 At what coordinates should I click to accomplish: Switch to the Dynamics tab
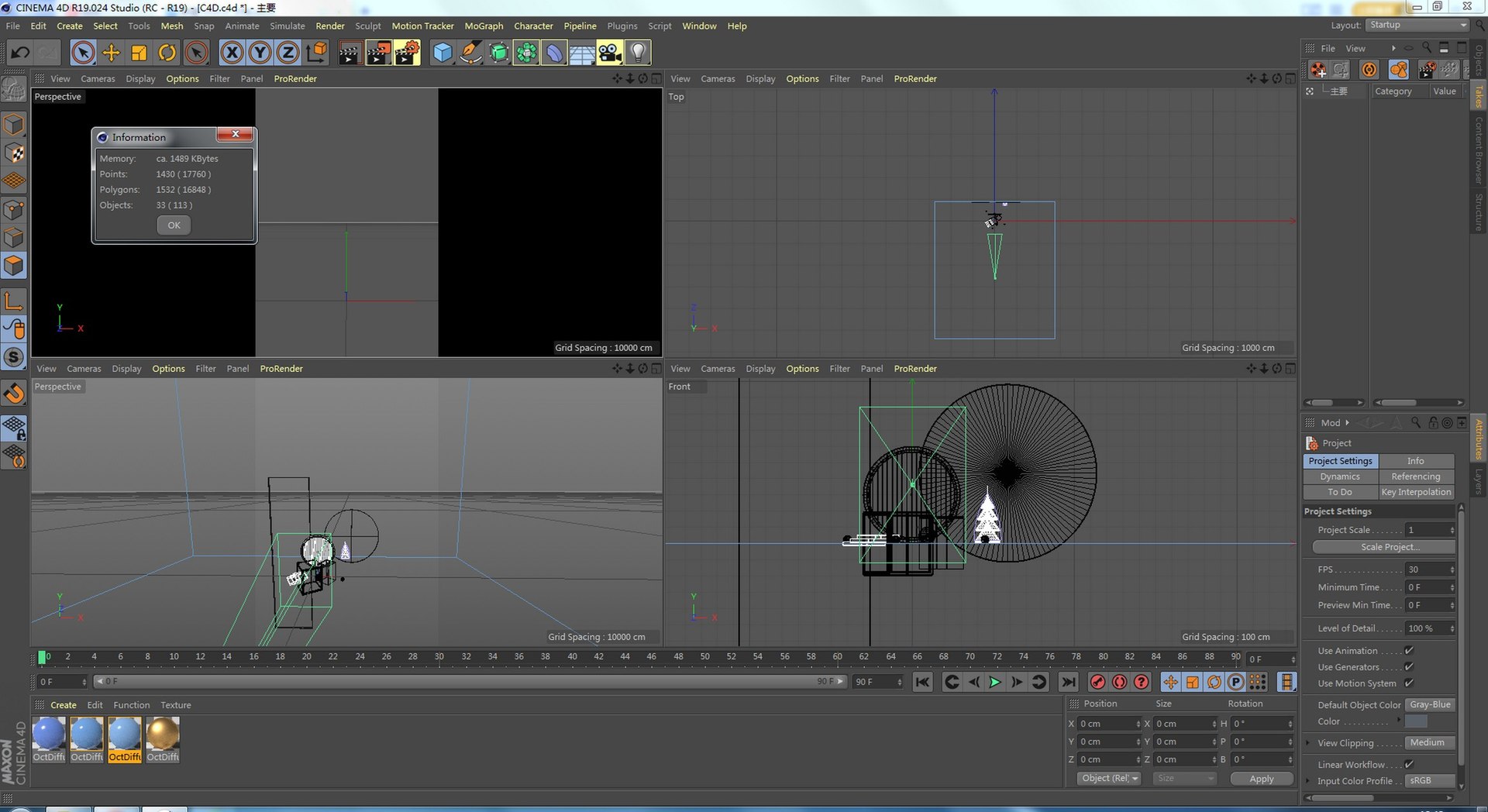pos(1340,477)
